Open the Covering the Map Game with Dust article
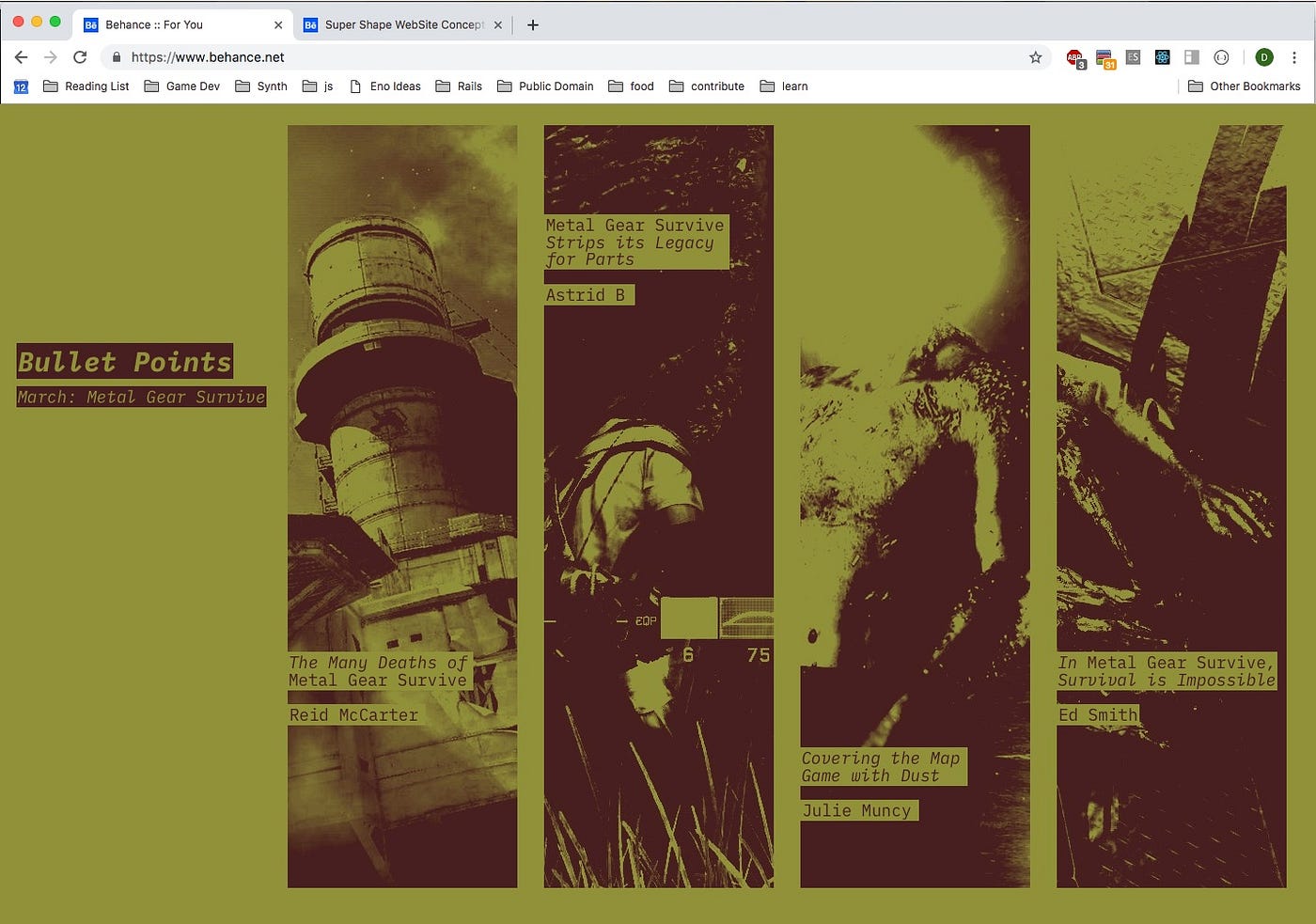 [882, 767]
